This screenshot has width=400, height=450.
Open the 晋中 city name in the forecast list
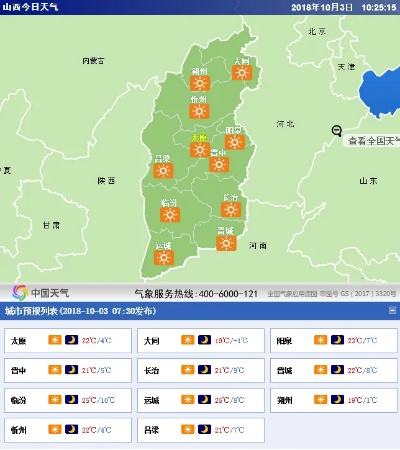tap(18, 371)
